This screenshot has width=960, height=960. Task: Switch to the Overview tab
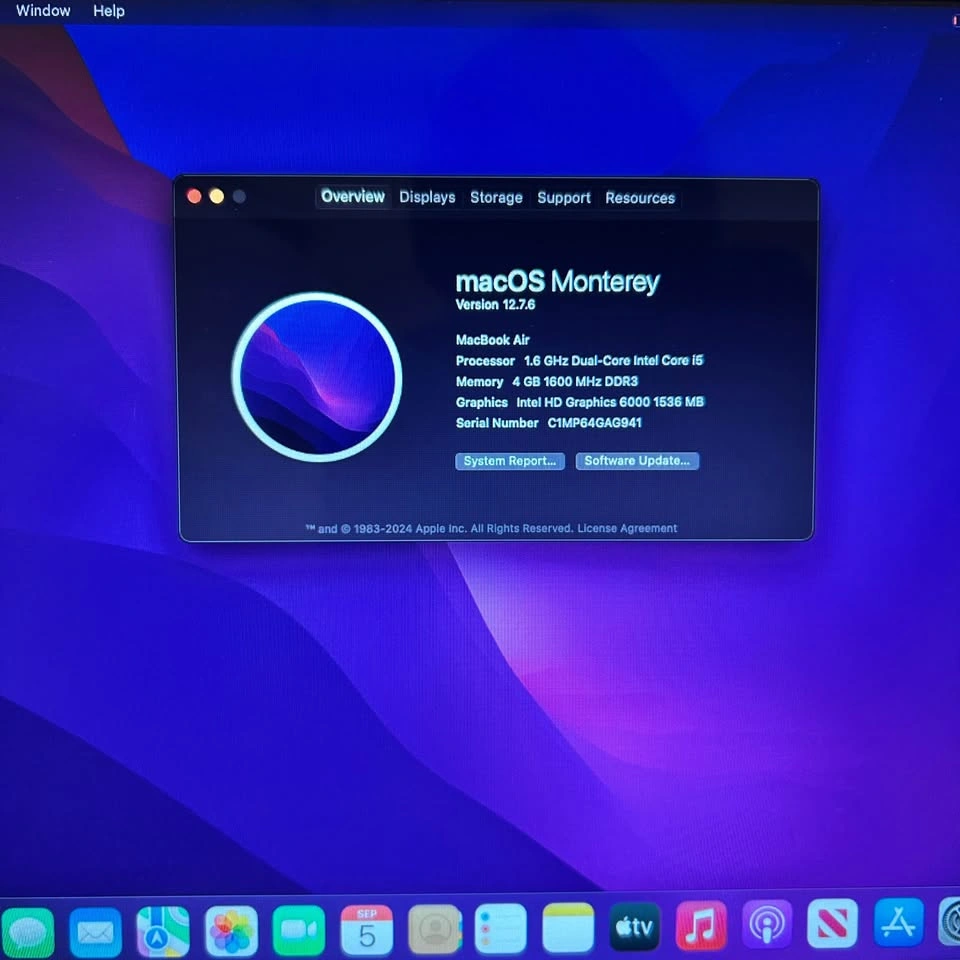coord(353,197)
